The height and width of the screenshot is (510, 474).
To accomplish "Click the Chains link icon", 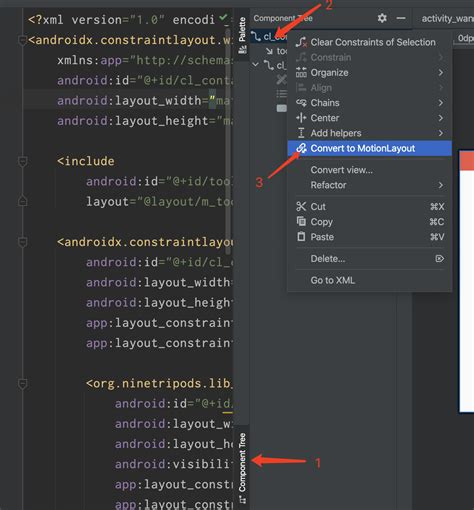I will coord(301,103).
